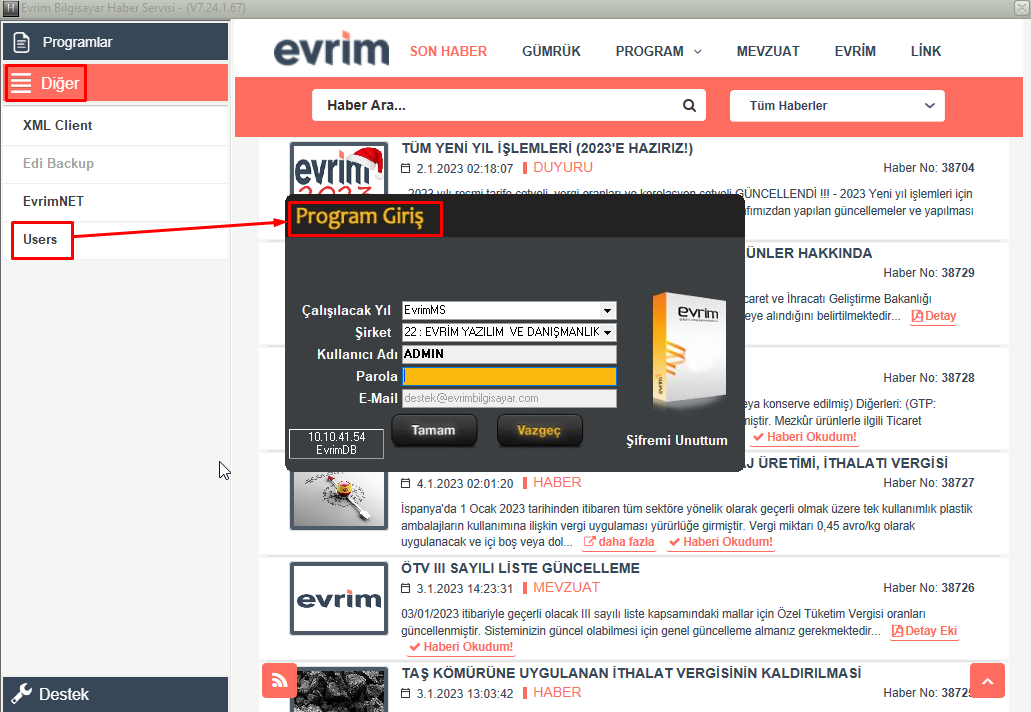Screen dimensions: 1031x712
Task: Click the calendar icon beside 3.1.2023 13:03:42
Action: click(x=406, y=693)
